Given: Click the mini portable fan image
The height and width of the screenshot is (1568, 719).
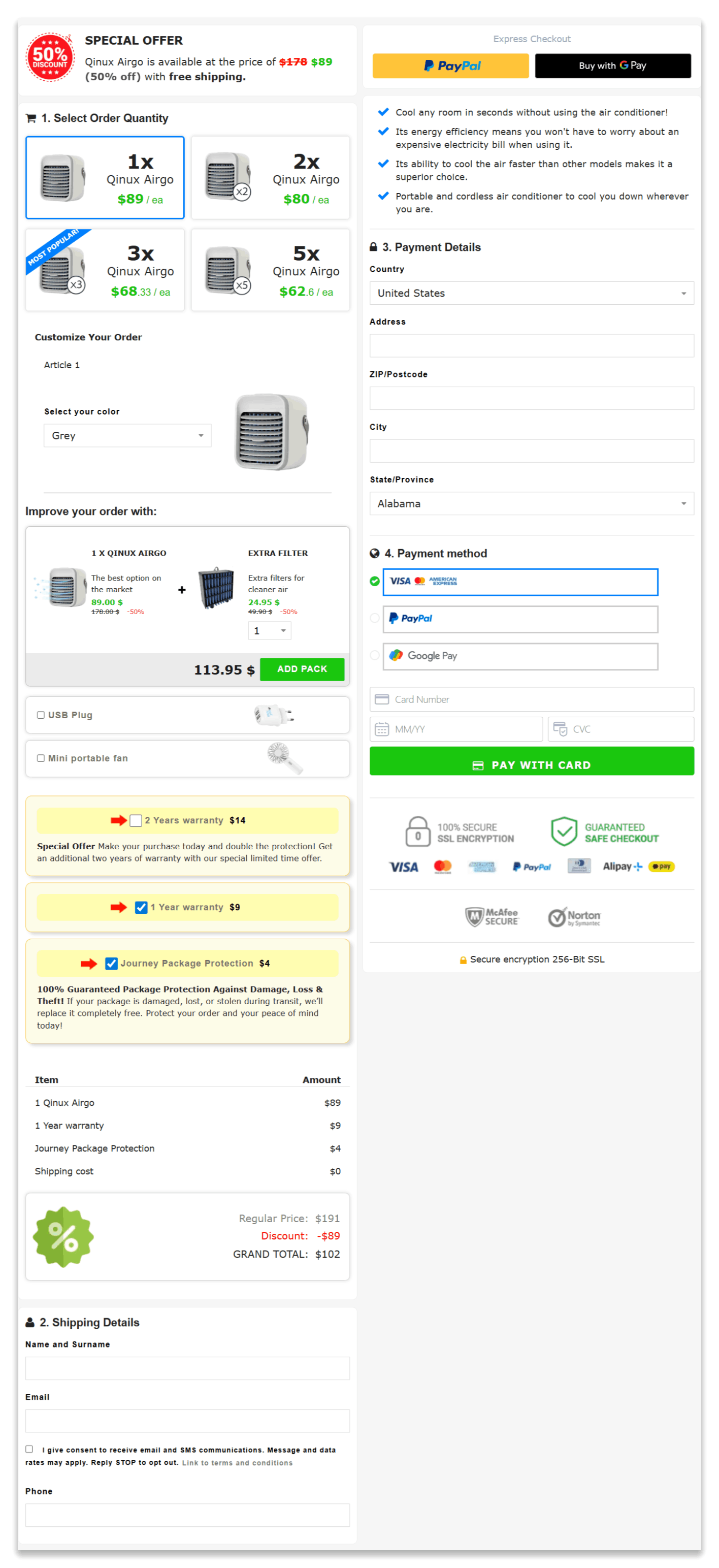Looking at the screenshot, I should (285, 758).
